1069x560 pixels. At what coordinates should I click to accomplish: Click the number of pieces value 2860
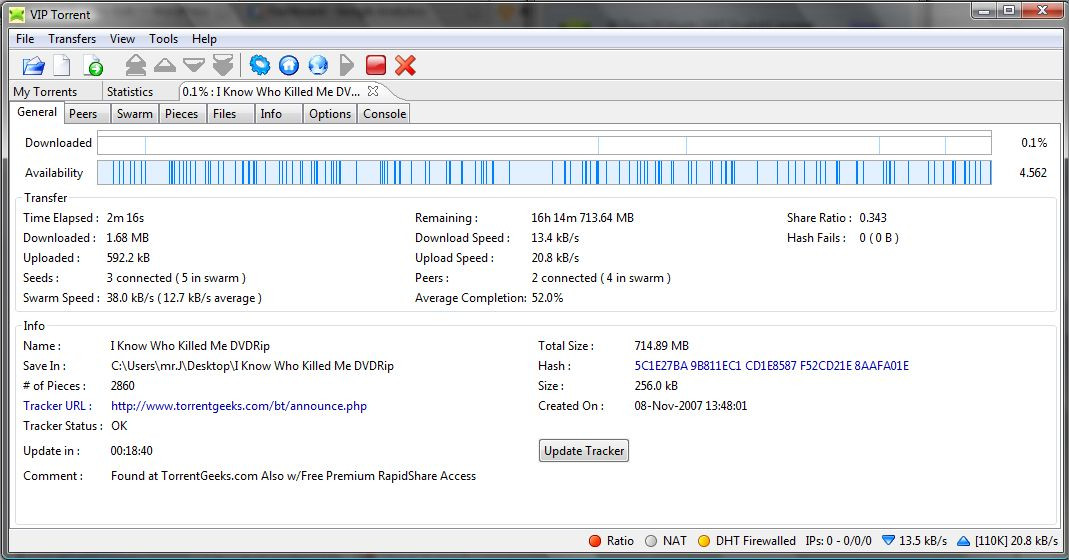click(123, 386)
